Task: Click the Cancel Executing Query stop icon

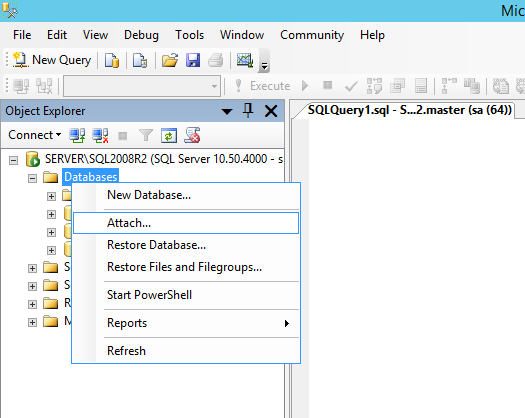Action: pos(327,85)
